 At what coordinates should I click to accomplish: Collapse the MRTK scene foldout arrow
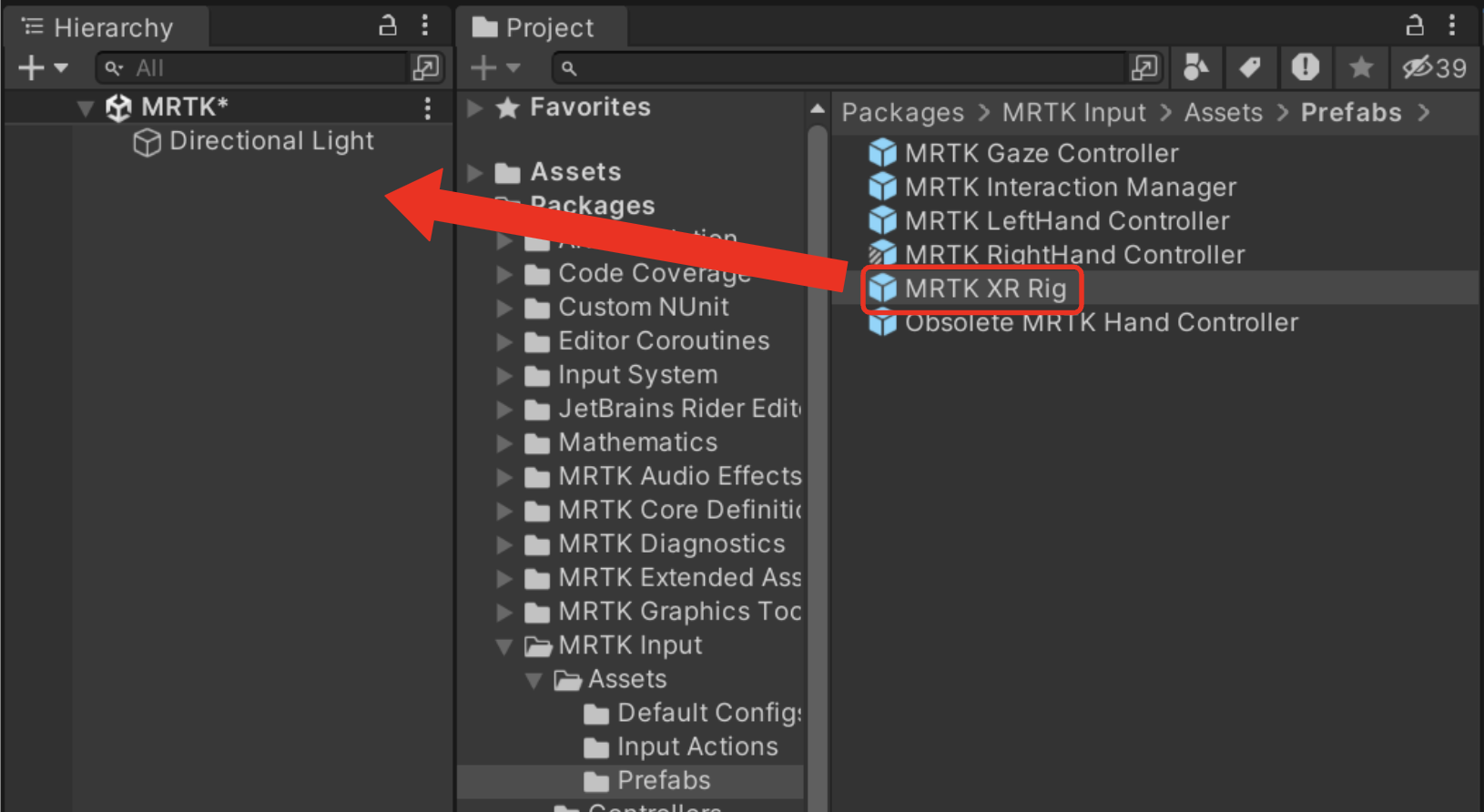point(86,108)
